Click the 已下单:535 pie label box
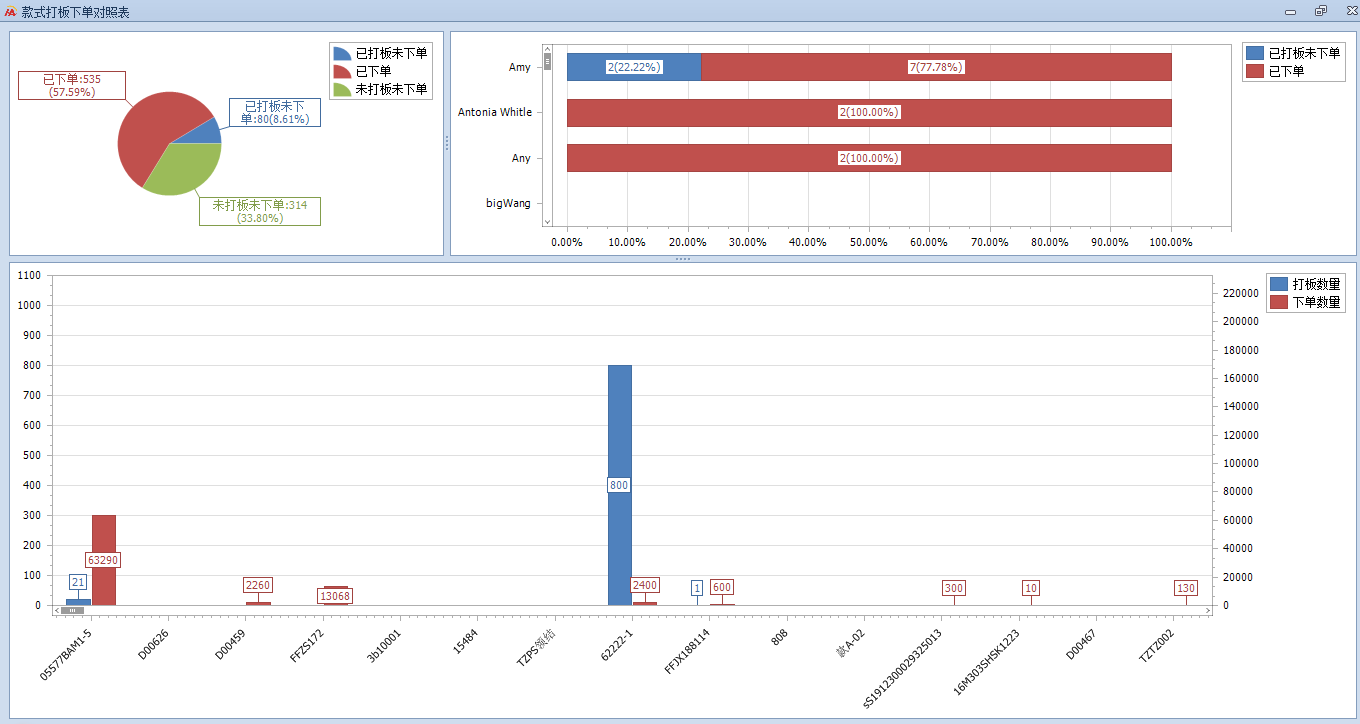 [72, 85]
